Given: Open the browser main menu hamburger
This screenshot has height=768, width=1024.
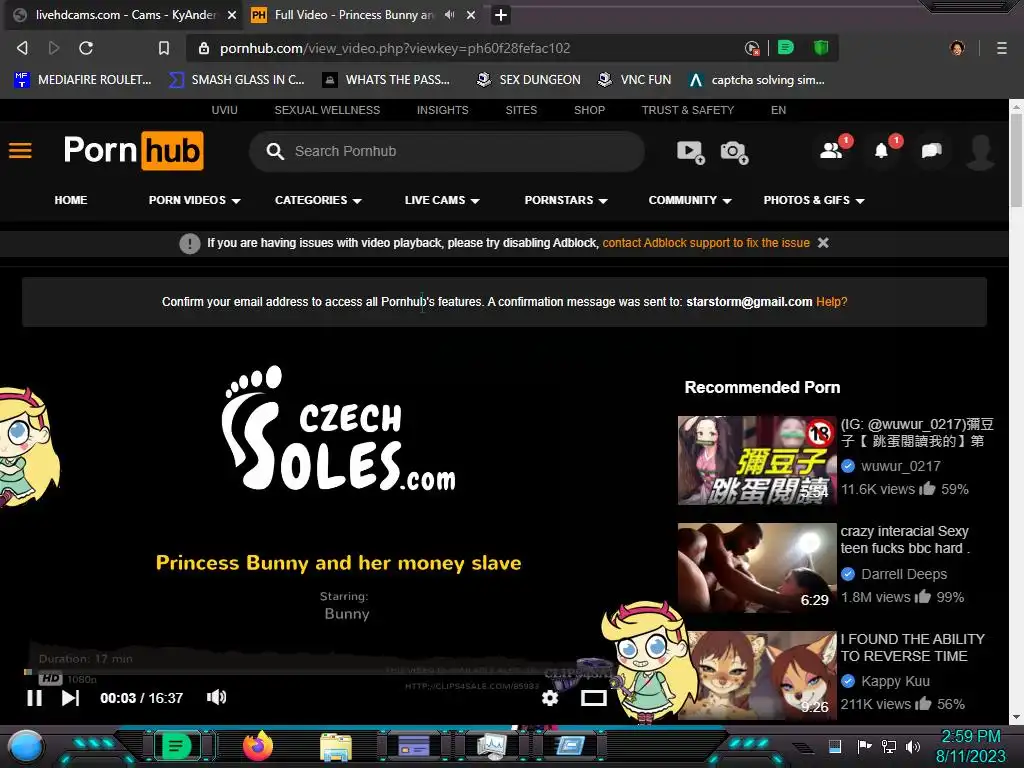Looking at the screenshot, I should 1002,48.
